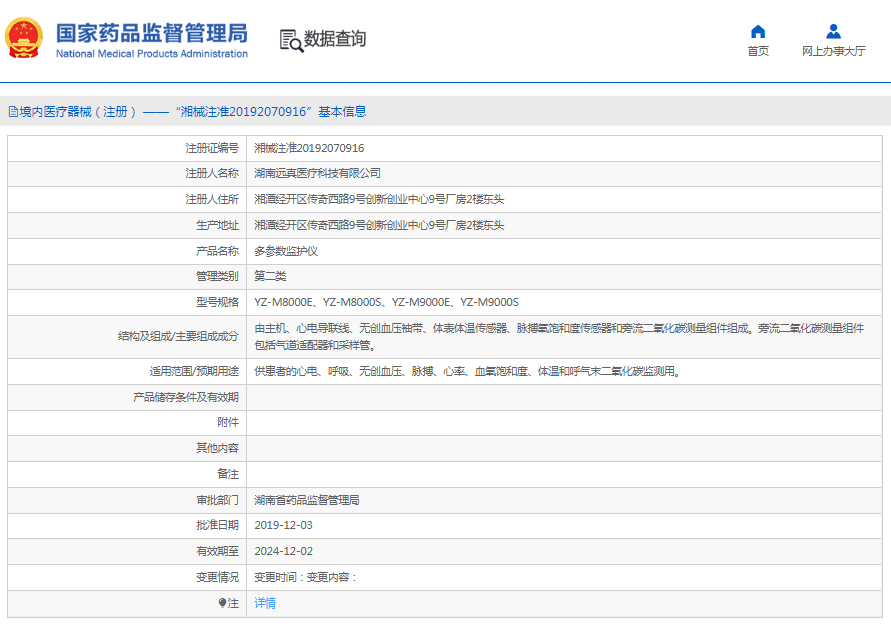The height and width of the screenshot is (626, 891).
Task: Select the registration number 湘械注准20192070916 cell
Action: point(309,148)
